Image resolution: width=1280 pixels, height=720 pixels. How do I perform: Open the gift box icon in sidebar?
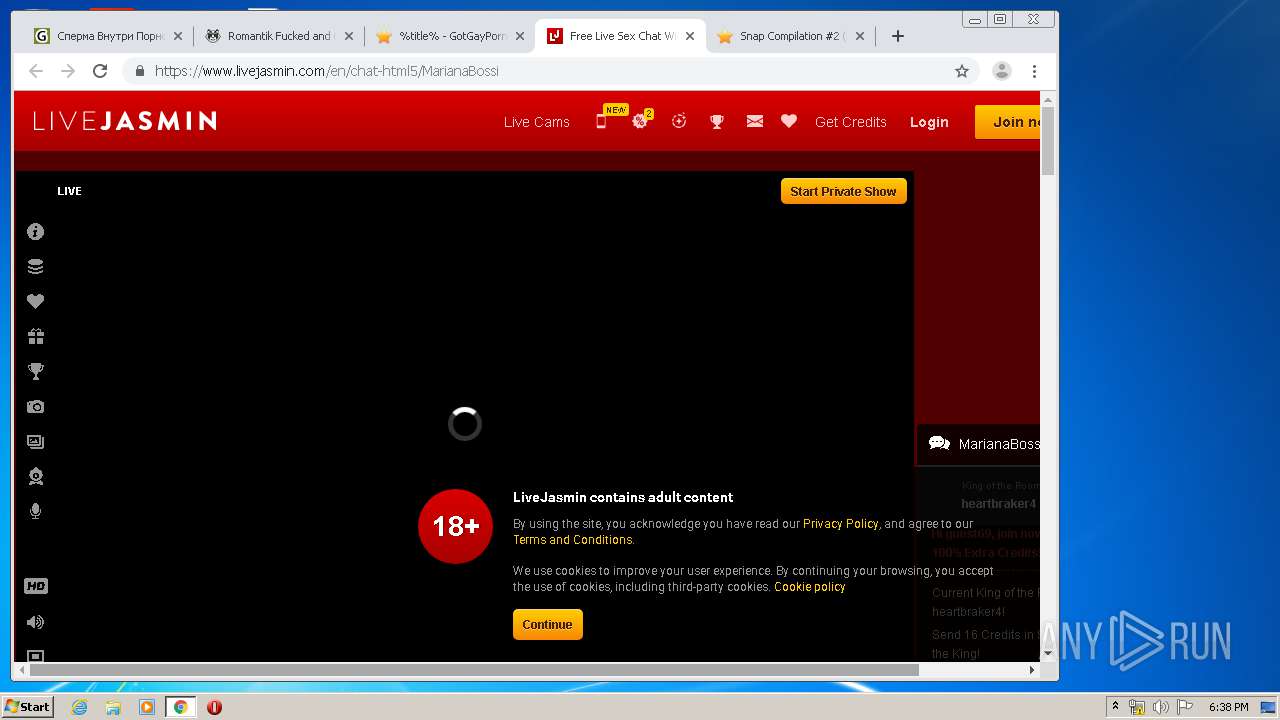coord(35,337)
